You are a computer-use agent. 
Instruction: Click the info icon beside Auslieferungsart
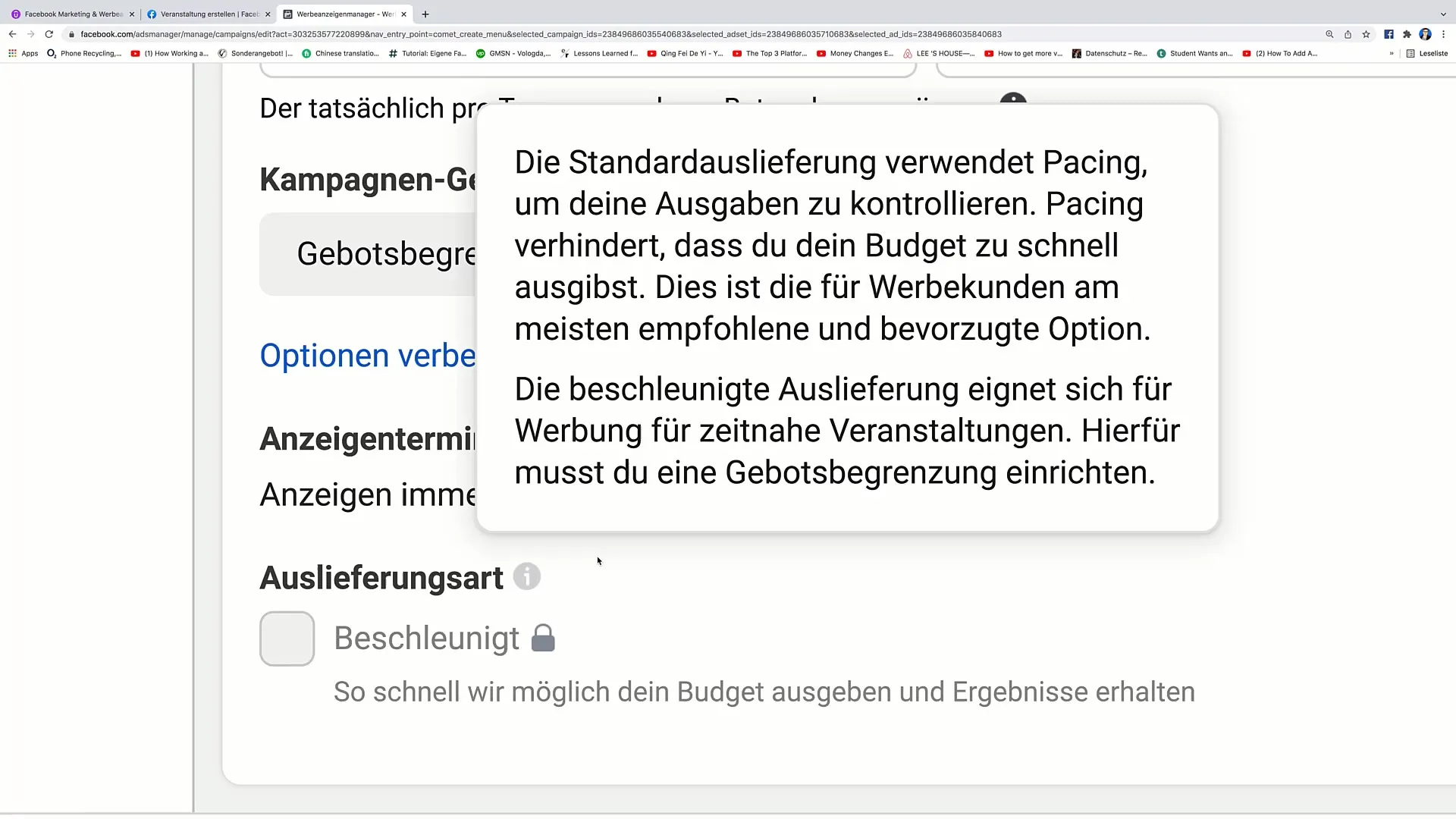click(x=527, y=577)
